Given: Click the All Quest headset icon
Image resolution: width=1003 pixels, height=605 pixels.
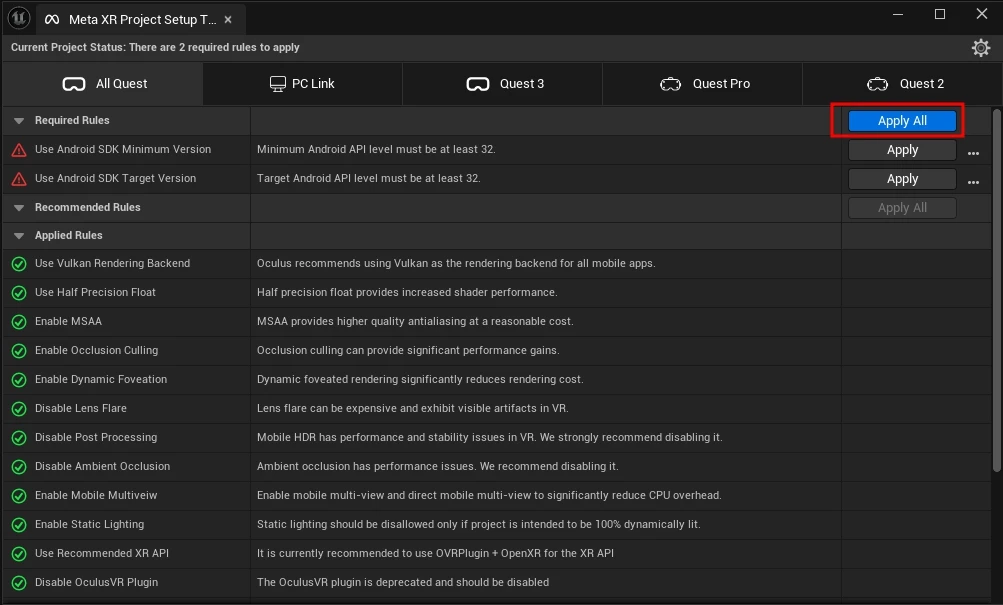Looking at the screenshot, I should (74, 84).
